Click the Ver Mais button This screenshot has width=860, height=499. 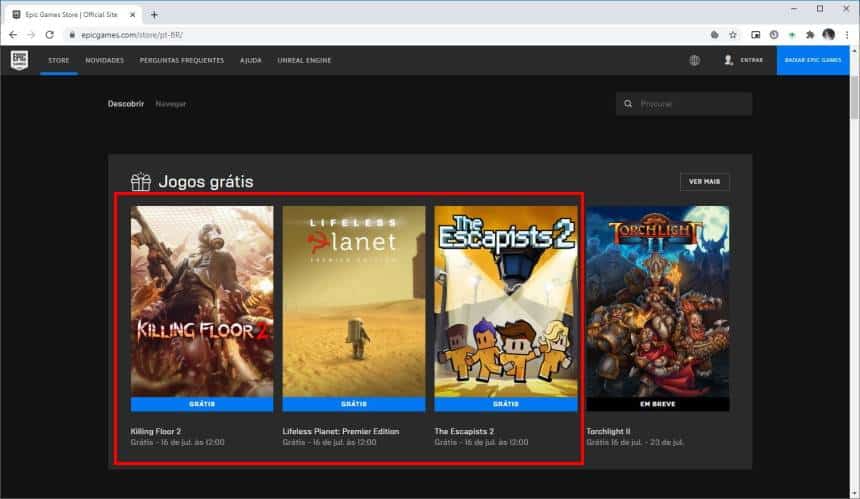coord(705,182)
